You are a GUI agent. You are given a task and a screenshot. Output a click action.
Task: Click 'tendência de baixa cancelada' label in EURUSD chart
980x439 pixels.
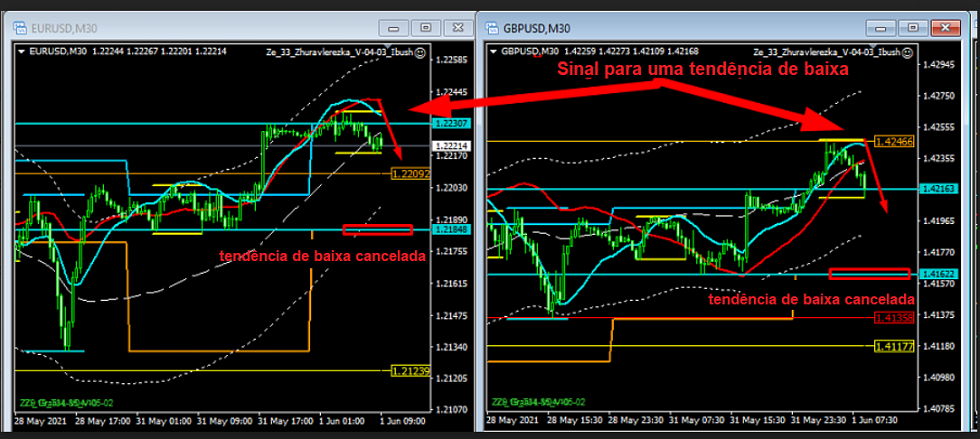[322, 256]
